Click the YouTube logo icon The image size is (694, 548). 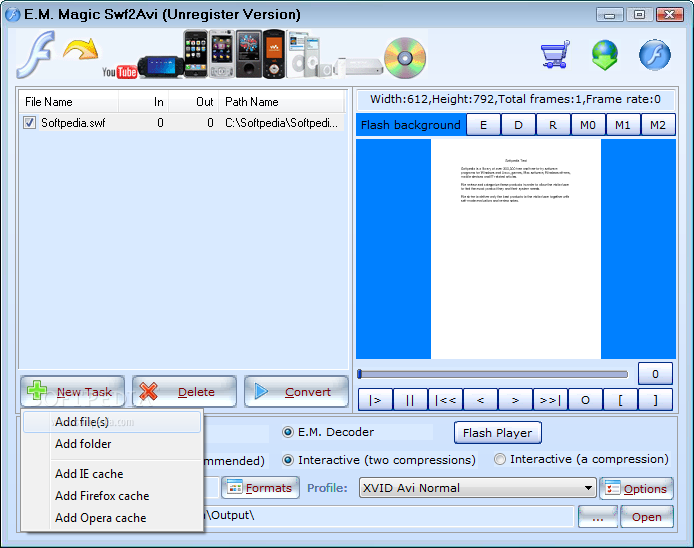click(x=119, y=72)
